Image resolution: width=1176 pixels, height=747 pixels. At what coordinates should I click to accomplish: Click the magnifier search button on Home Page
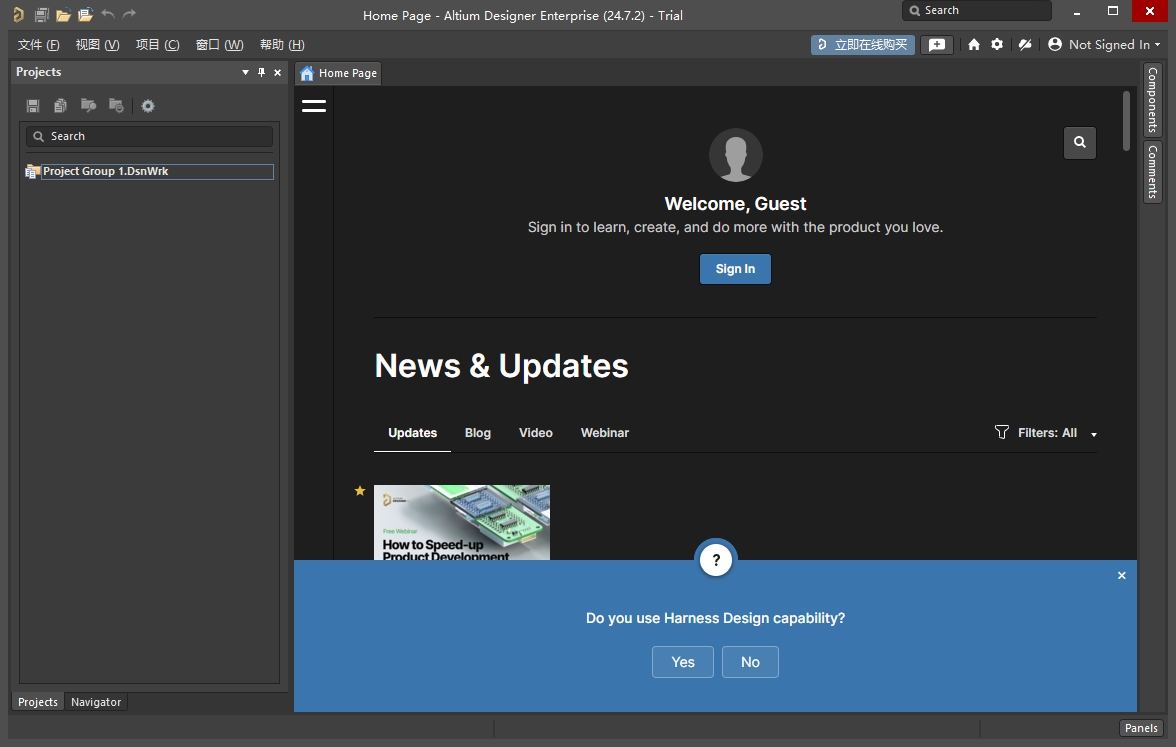point(1079,142)
